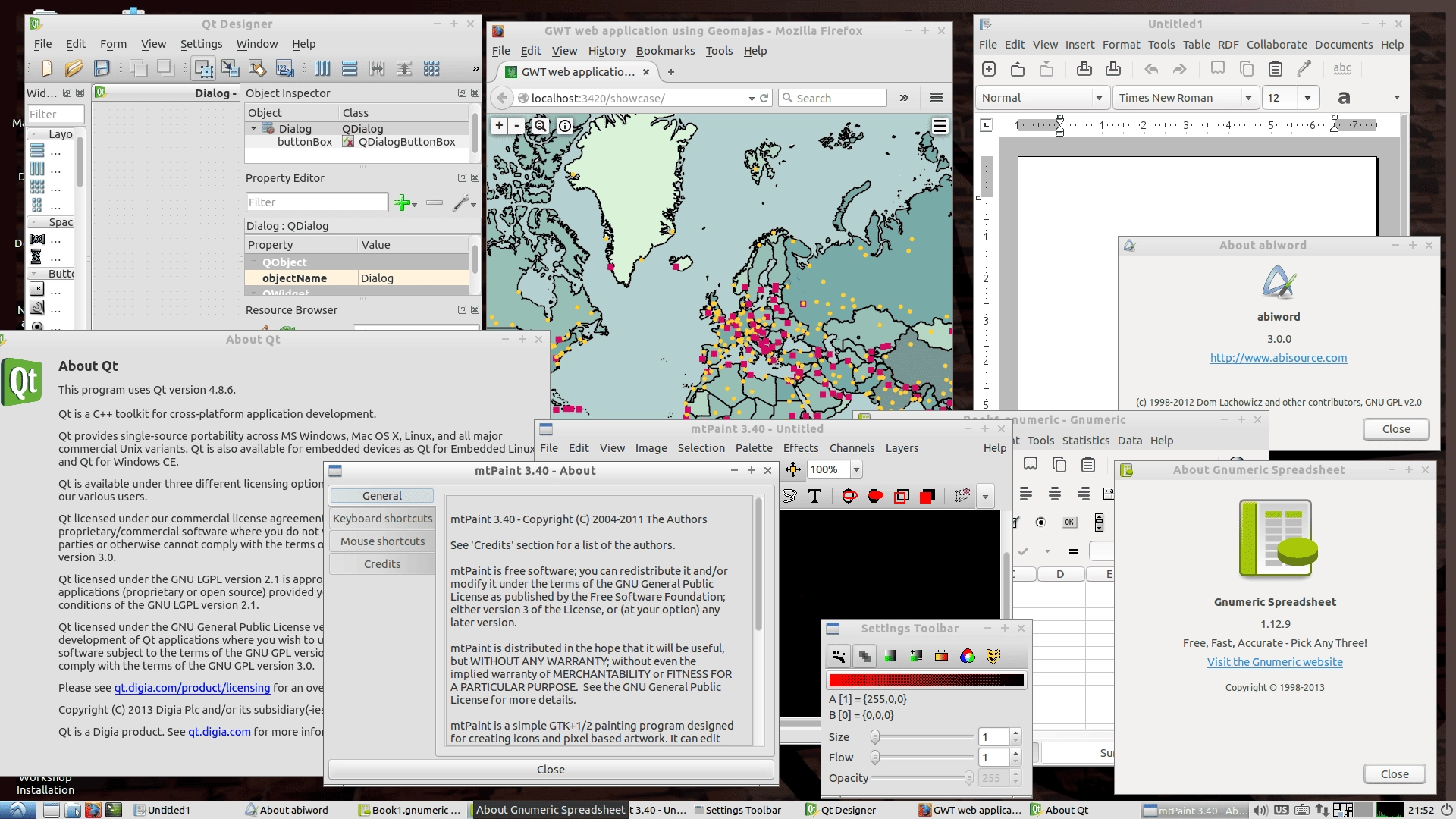1456x819 pixels.
Task: Apply horizontal layout in Qt Designer toolbar
Action: click(322, 68)
